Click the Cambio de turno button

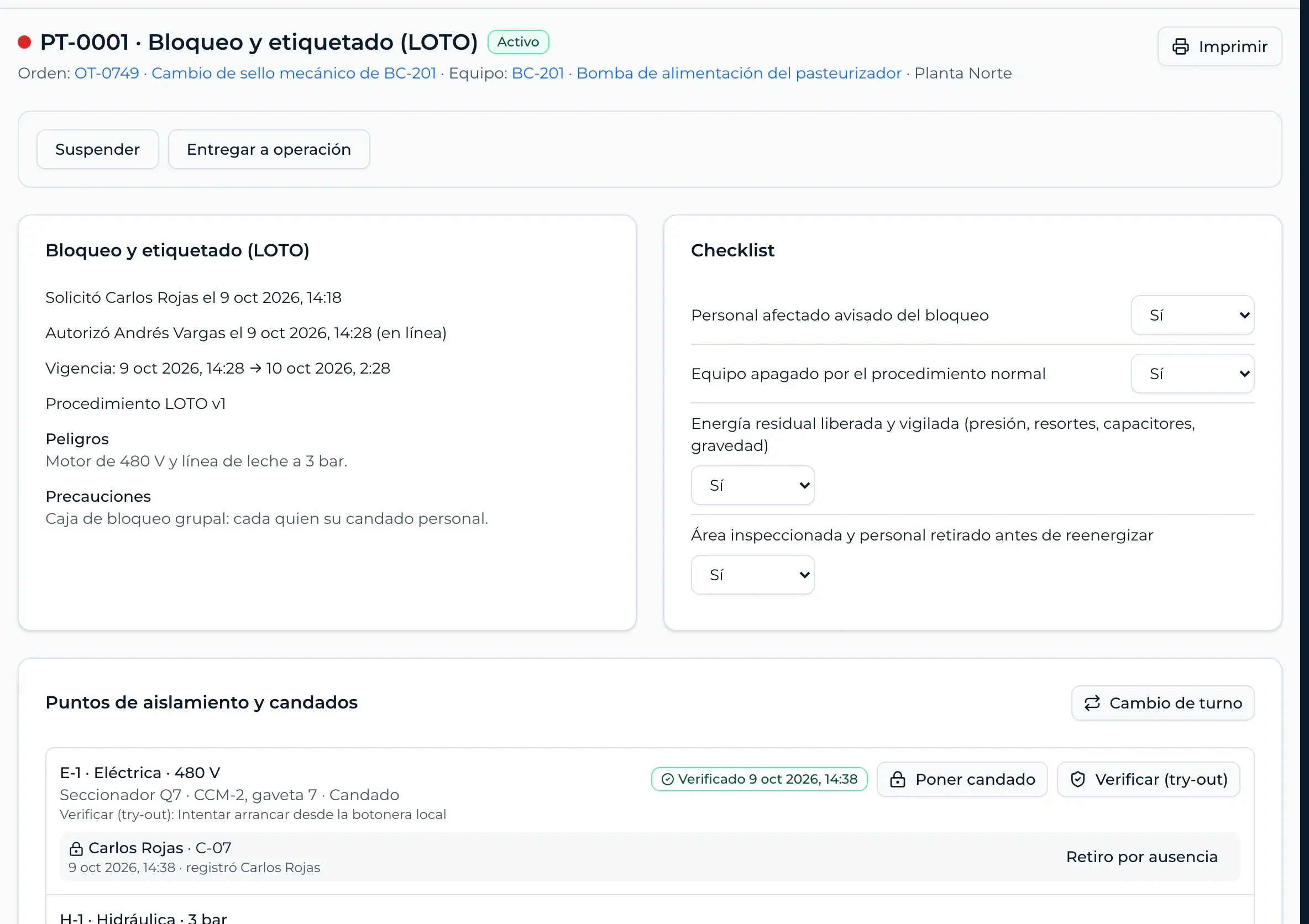coord(1163,703)
